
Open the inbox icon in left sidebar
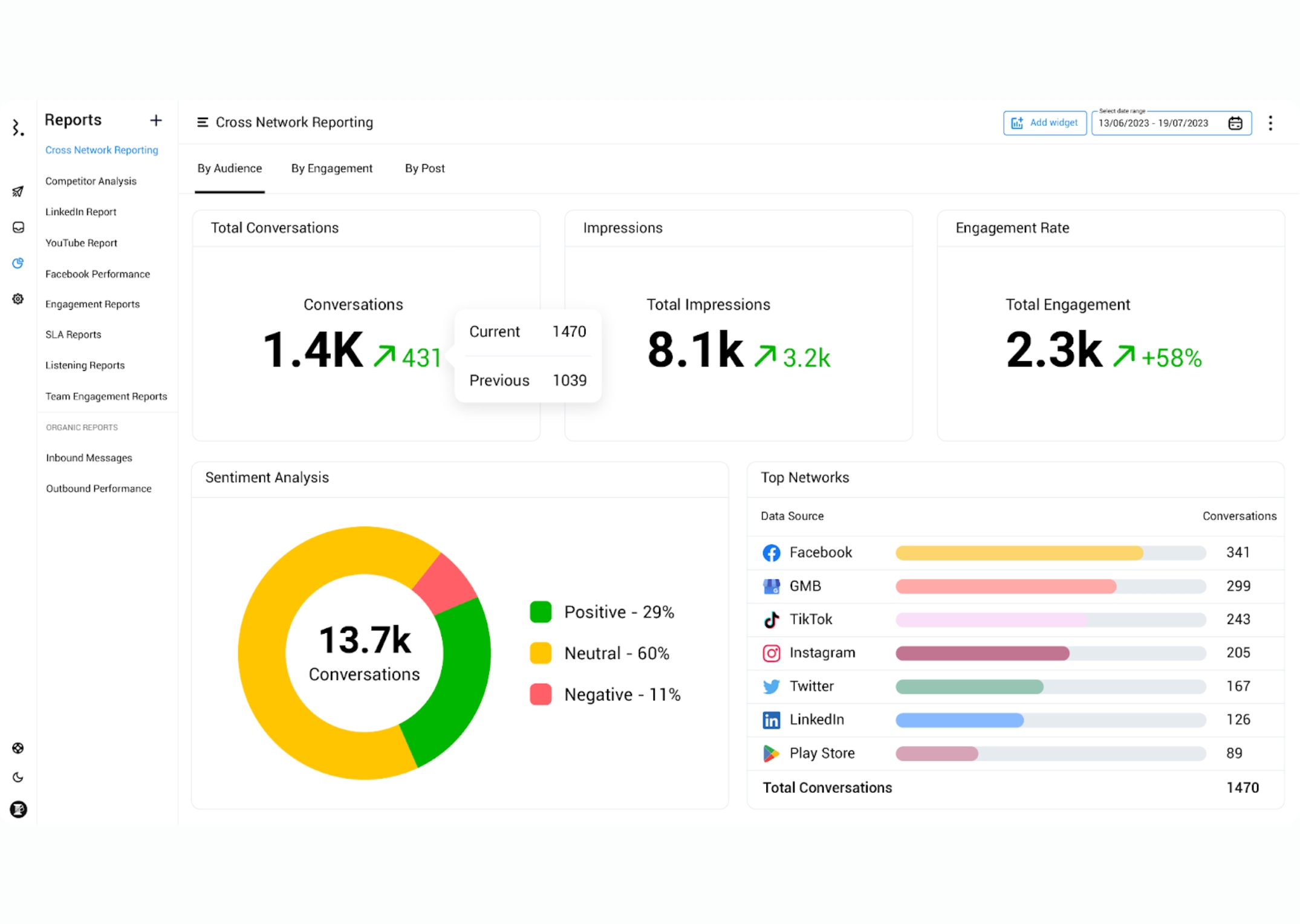[x=18, y=227]
